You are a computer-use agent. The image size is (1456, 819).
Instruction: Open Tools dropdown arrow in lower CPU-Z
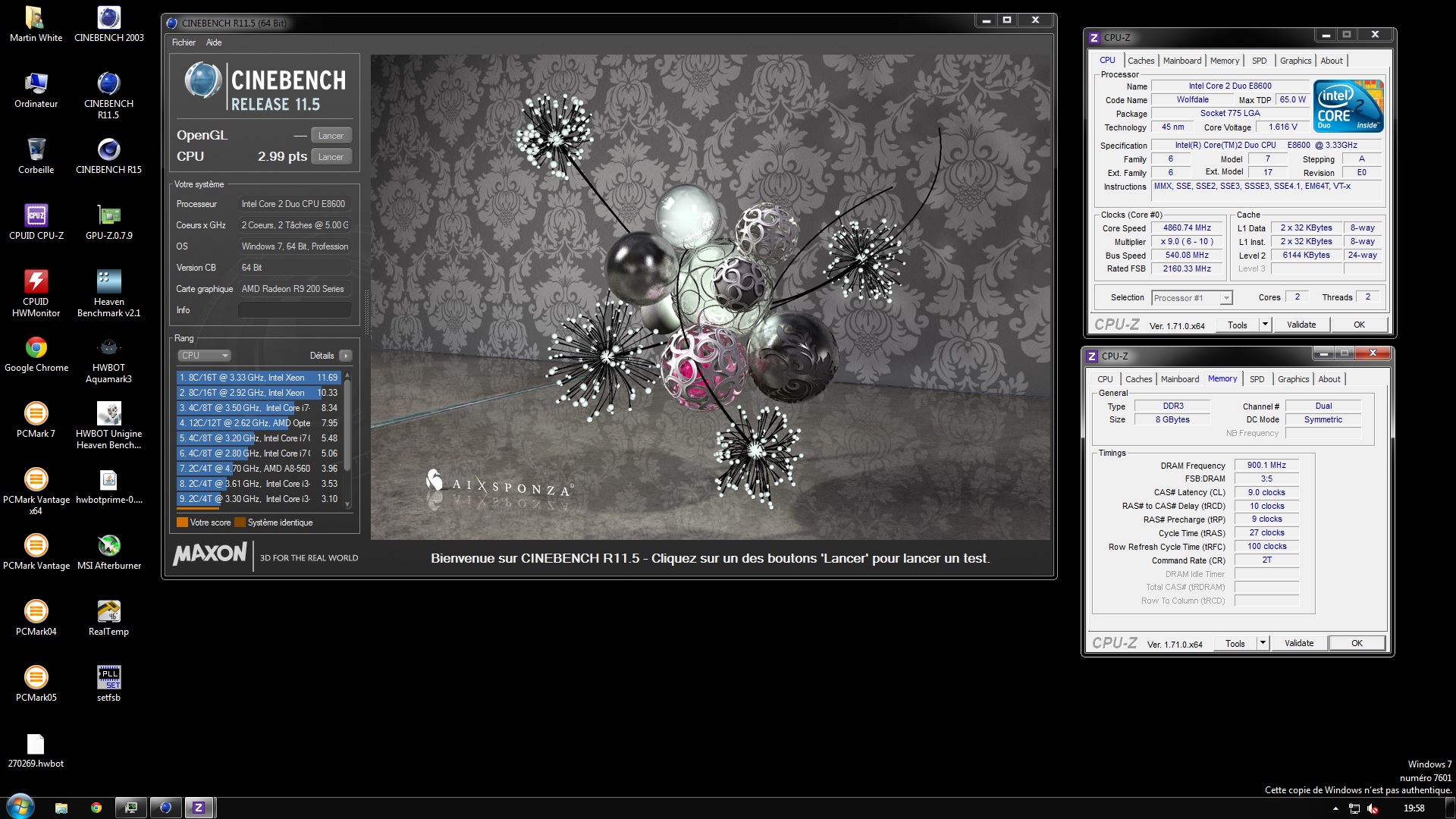(1262, 644)
